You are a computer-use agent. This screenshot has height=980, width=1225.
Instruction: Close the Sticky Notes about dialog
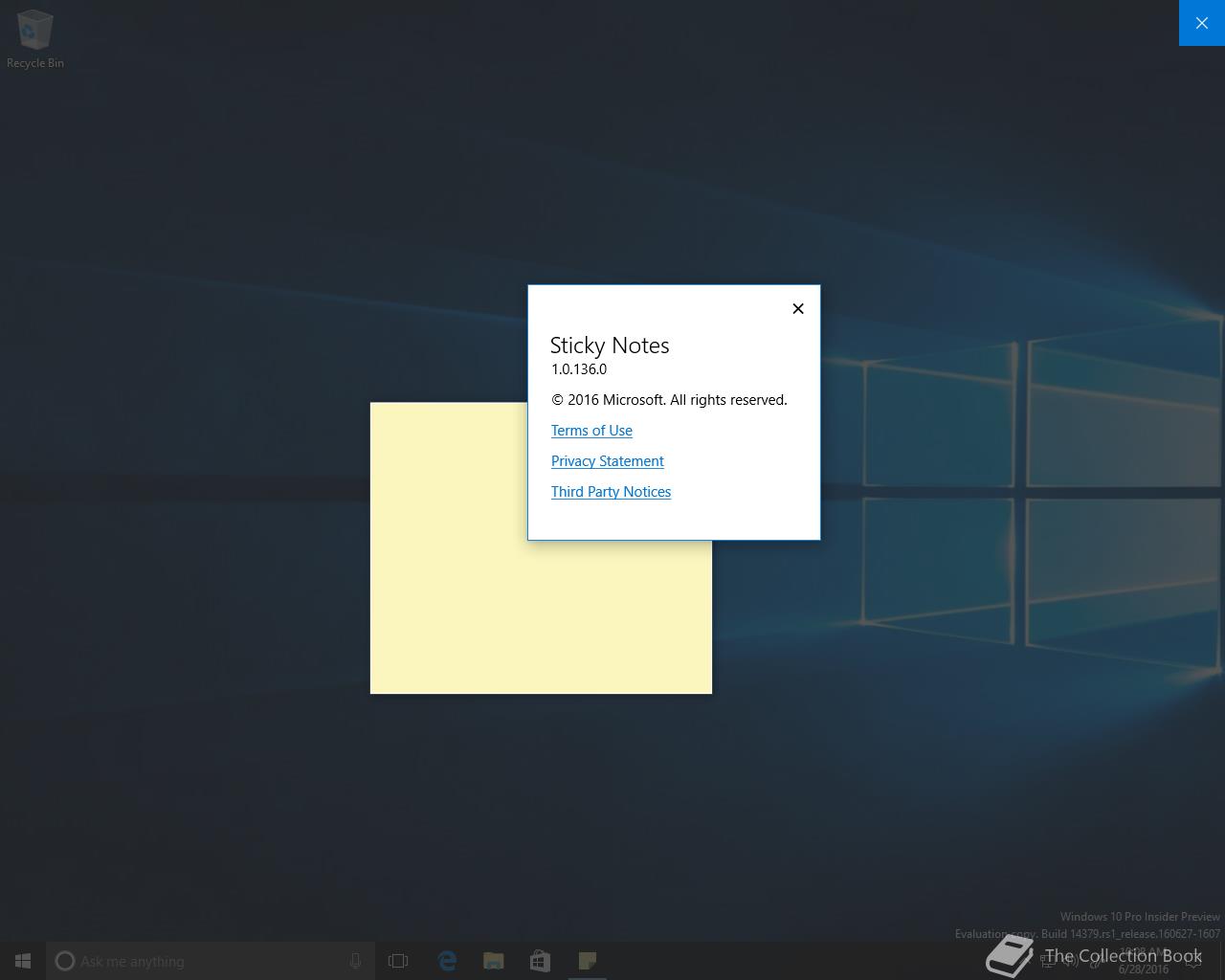point(798,308)
